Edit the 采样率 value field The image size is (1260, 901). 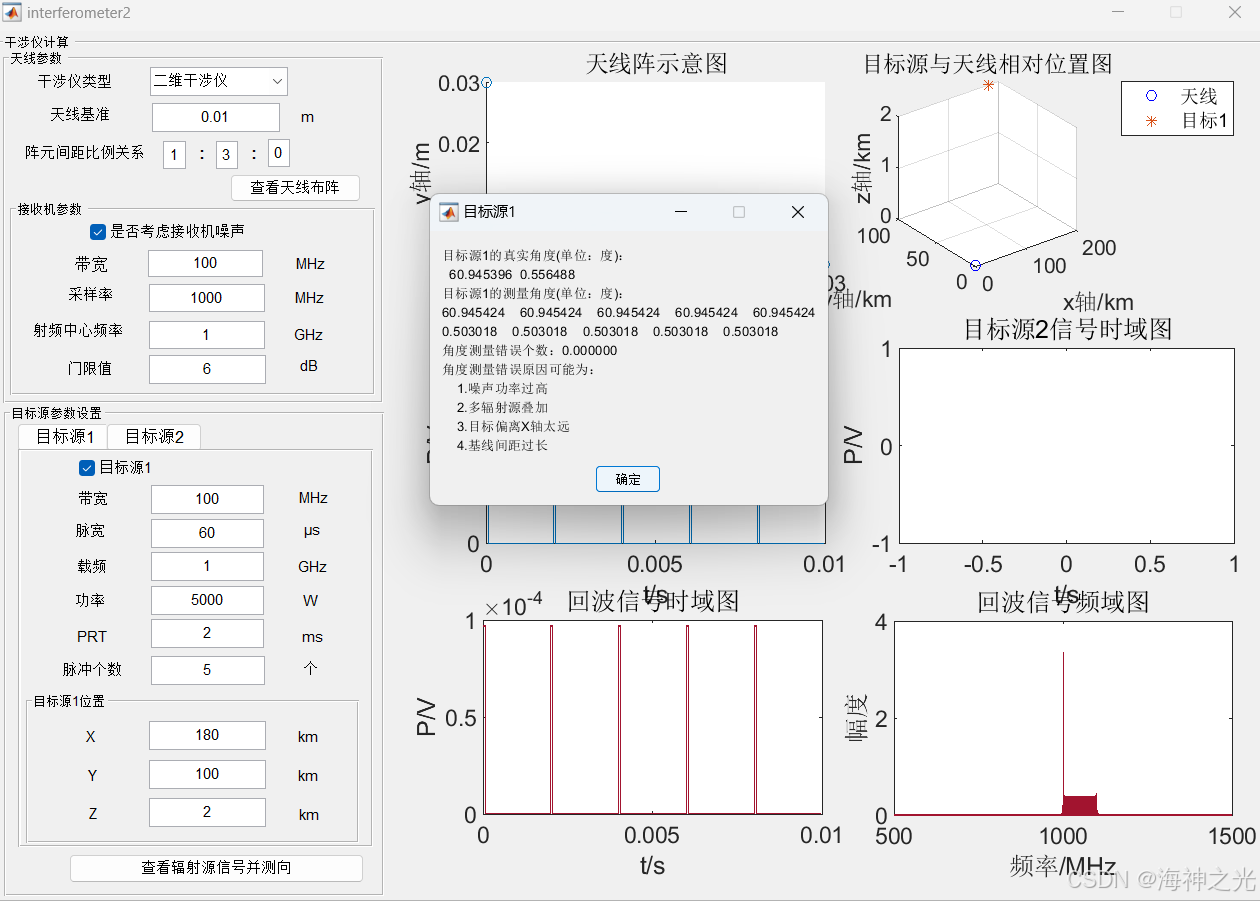coord(205,298)
